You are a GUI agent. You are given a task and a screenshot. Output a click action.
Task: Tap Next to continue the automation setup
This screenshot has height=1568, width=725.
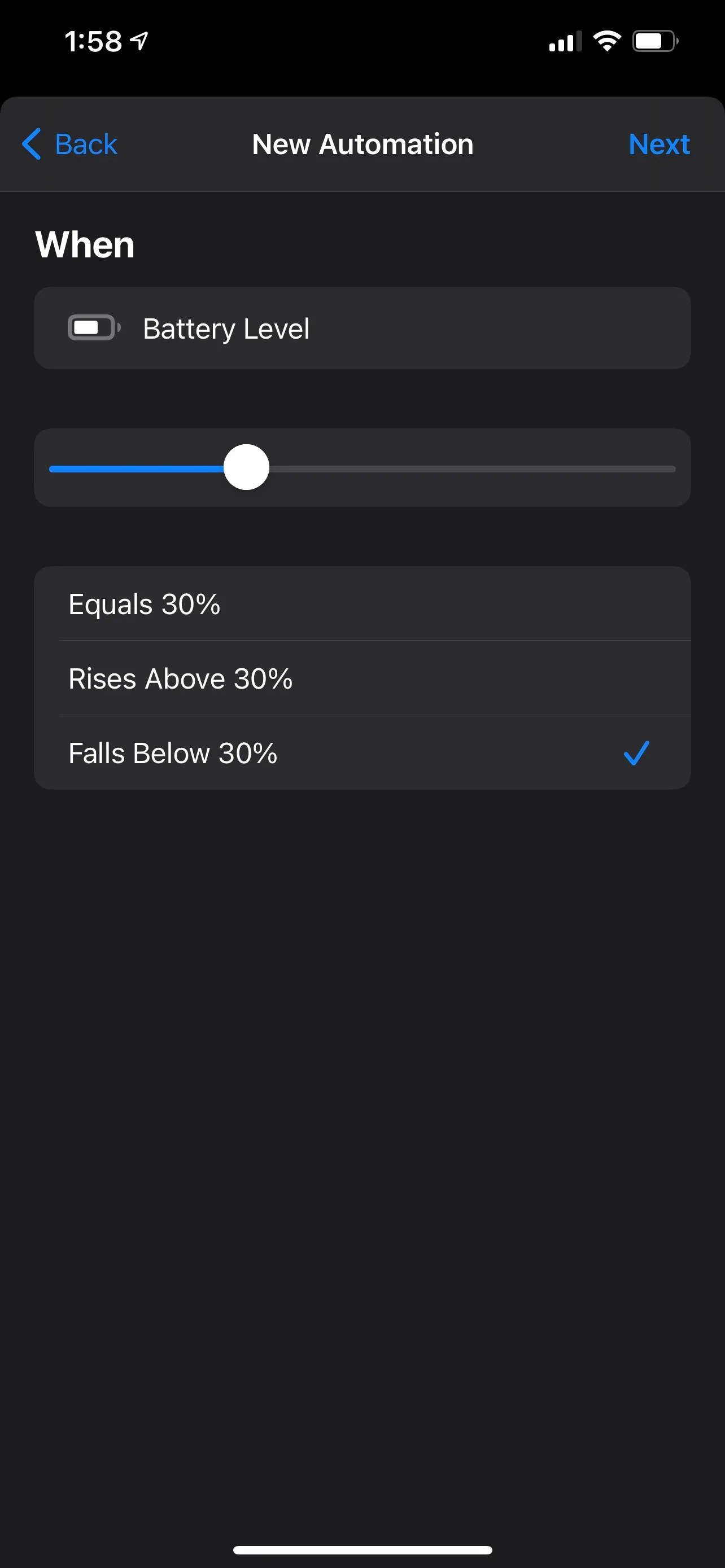coord(660,144)
